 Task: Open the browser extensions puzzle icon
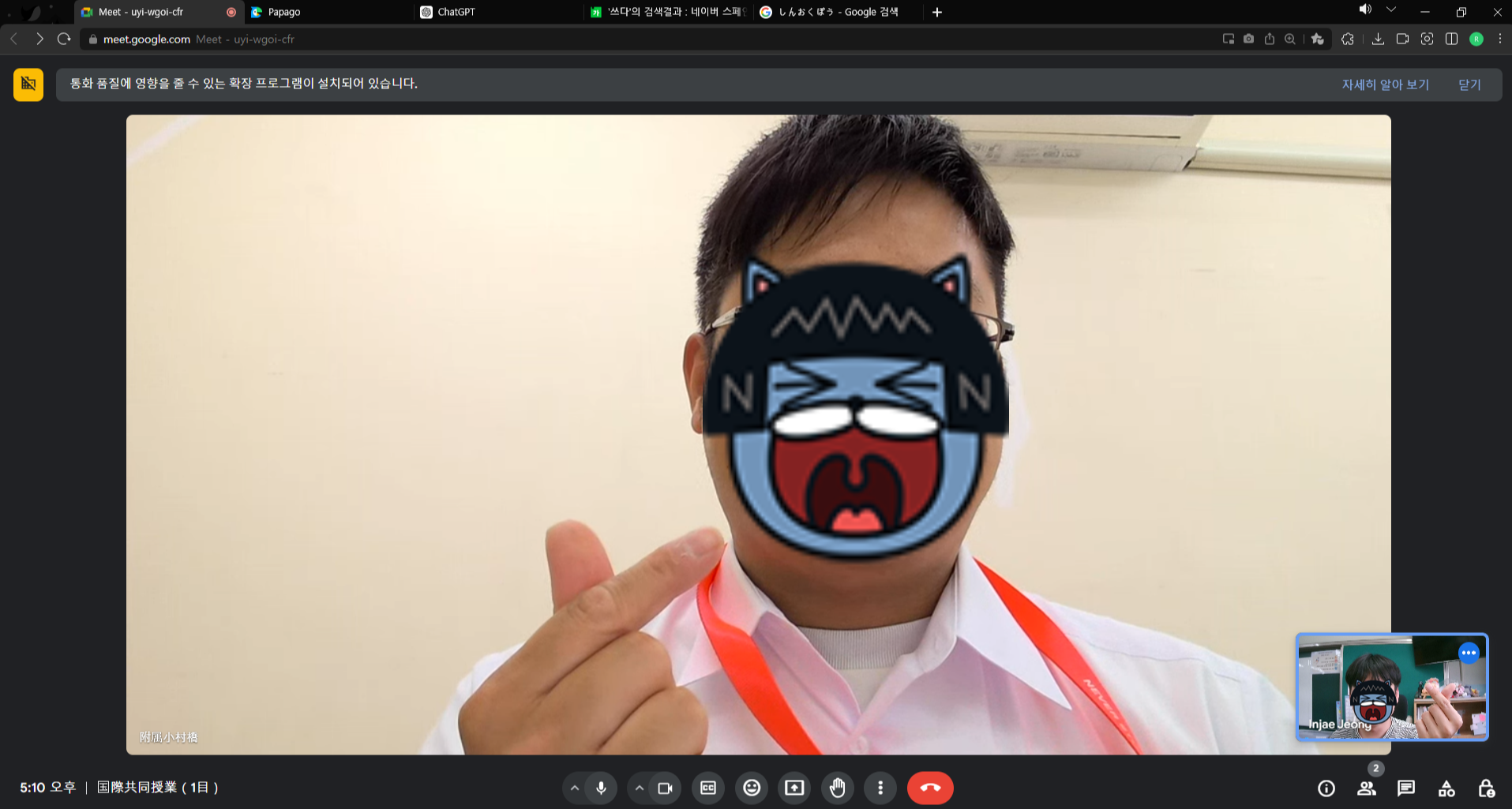1348,39
